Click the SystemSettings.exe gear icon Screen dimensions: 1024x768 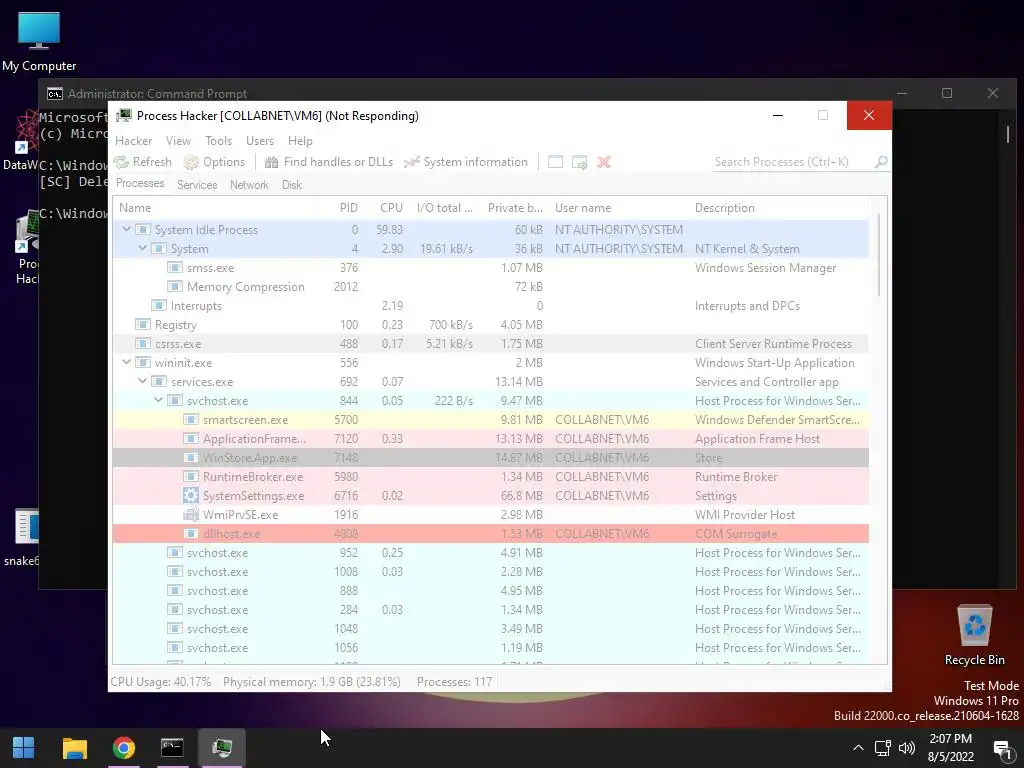pos(191,495)
